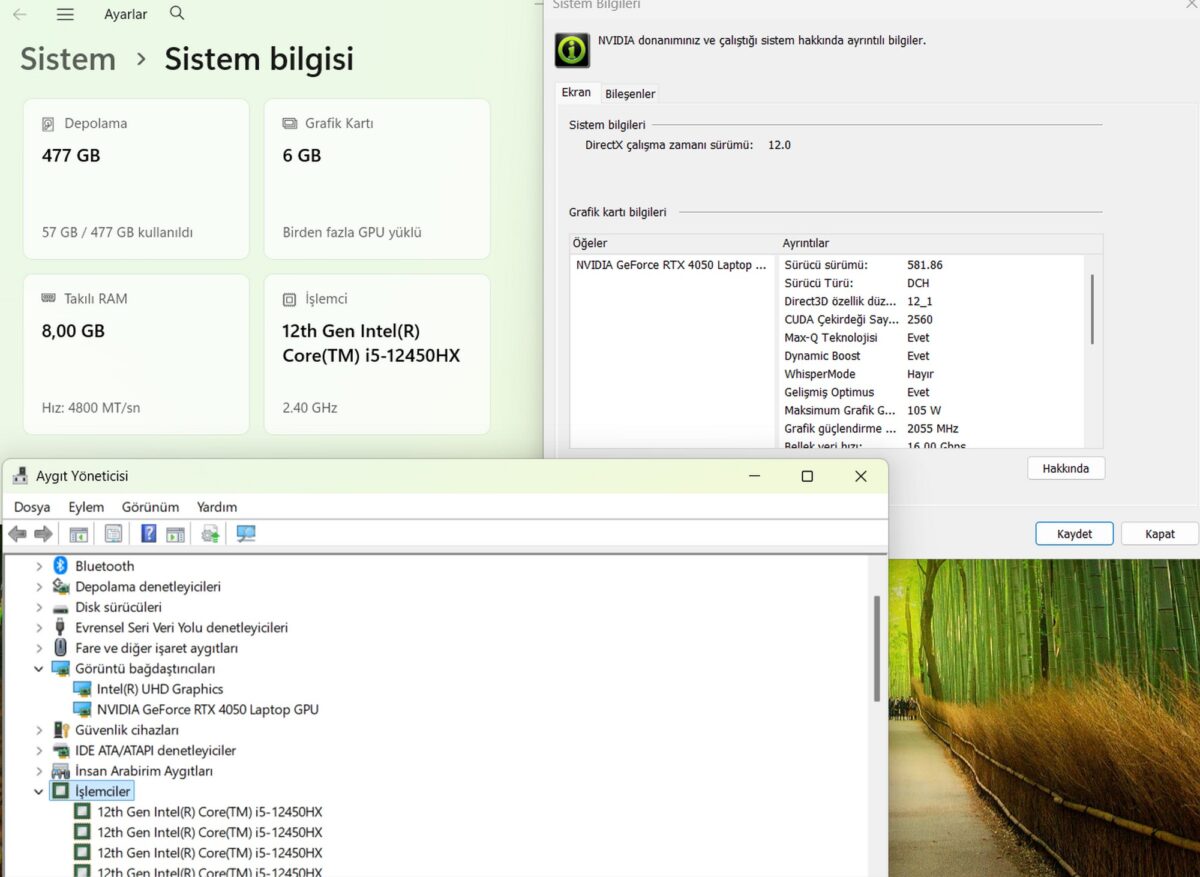Collapse the Görüntü bağdaştırıcıları node
The height and width of the screenshot is (877, 1200).
39,668
